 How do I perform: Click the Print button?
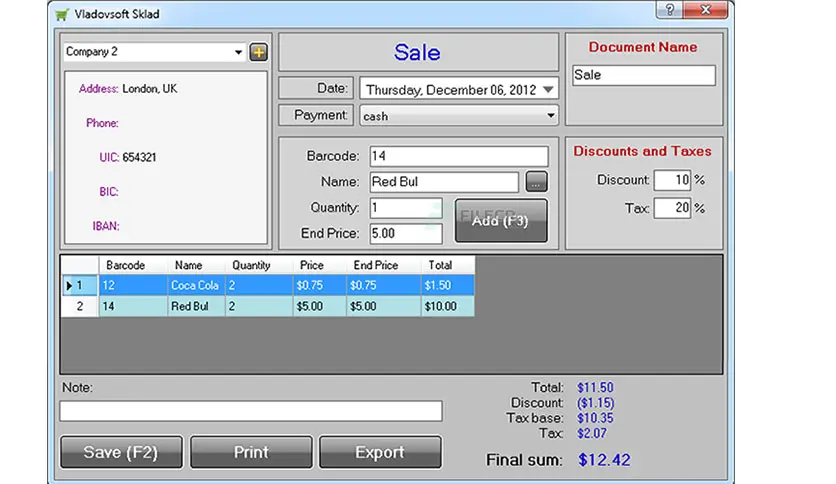tap(250, 452)
